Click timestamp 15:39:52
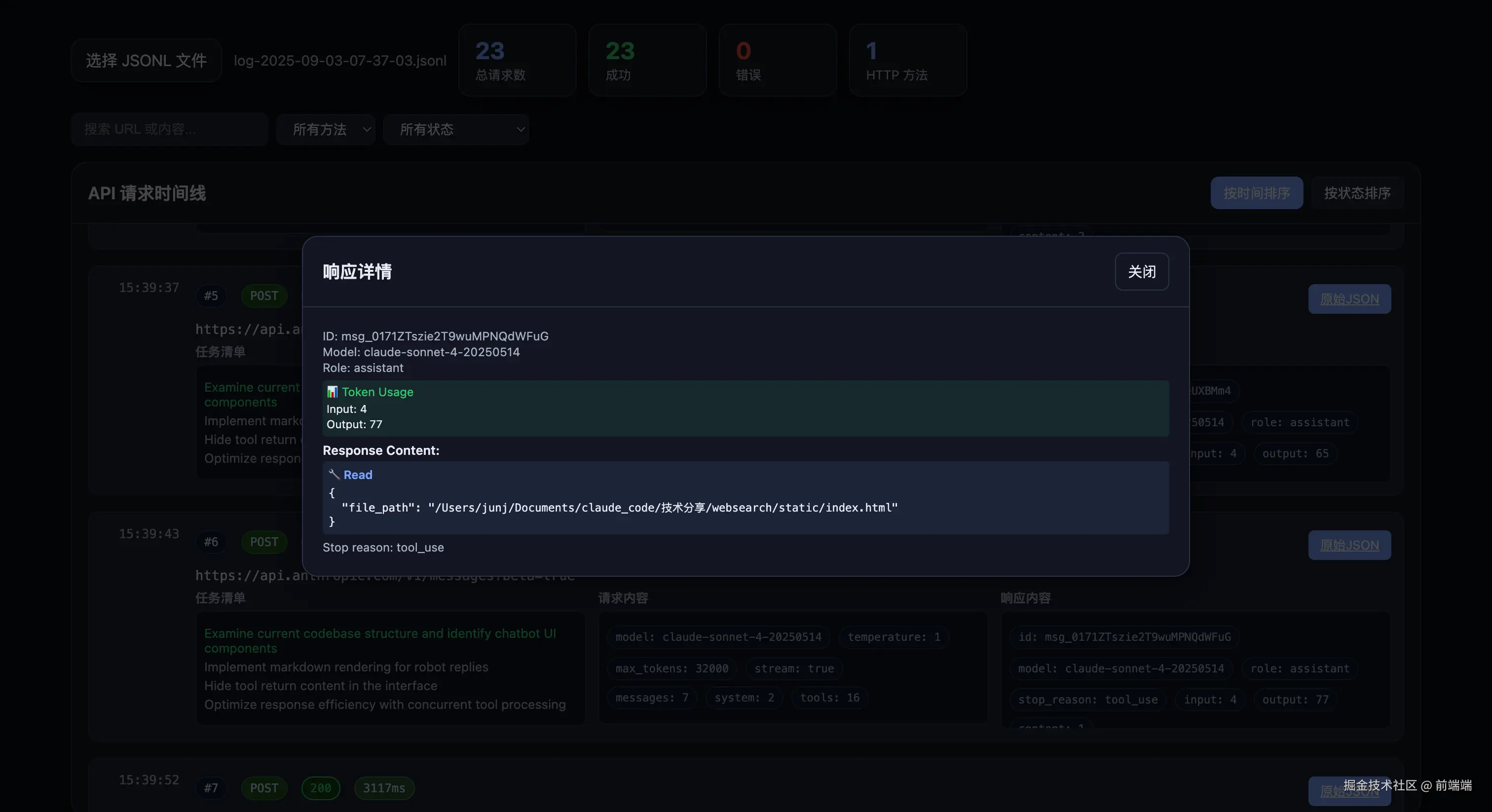Screen dimensions: 1492x812 click(149, 780)
